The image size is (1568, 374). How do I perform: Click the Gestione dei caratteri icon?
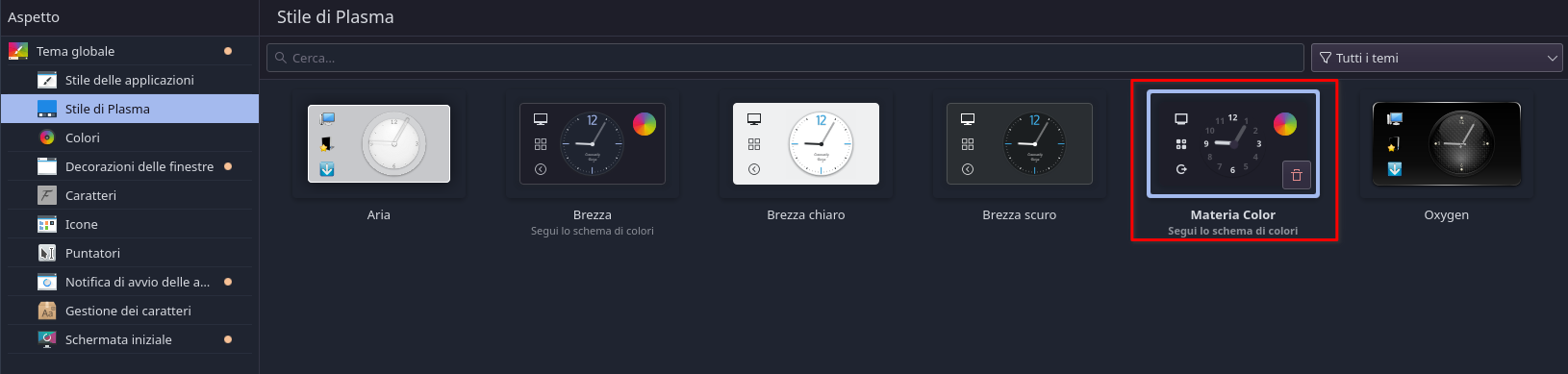pyautogui.click(x=47, y=311)
